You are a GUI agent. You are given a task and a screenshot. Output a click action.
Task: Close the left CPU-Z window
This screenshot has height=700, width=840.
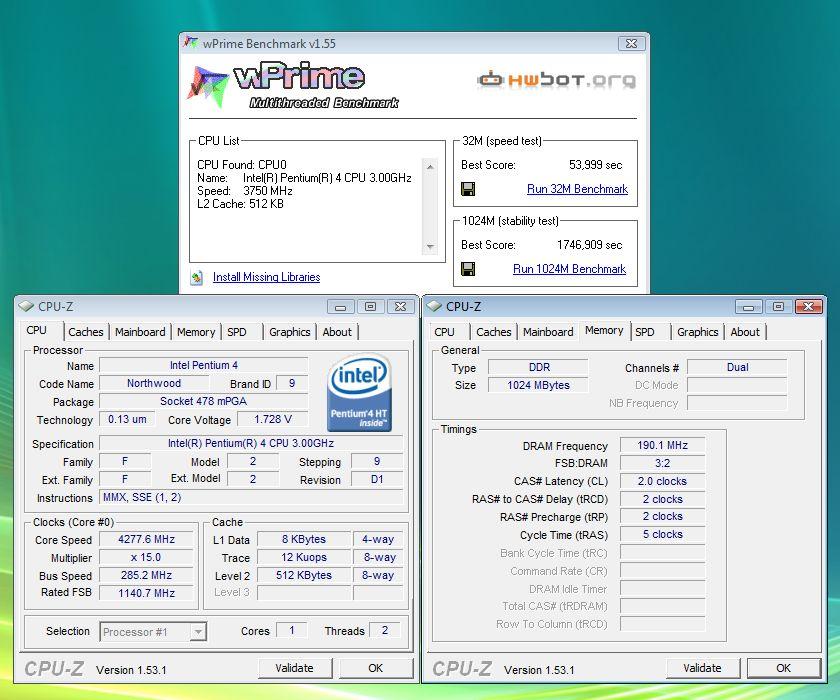click(400, 307)
